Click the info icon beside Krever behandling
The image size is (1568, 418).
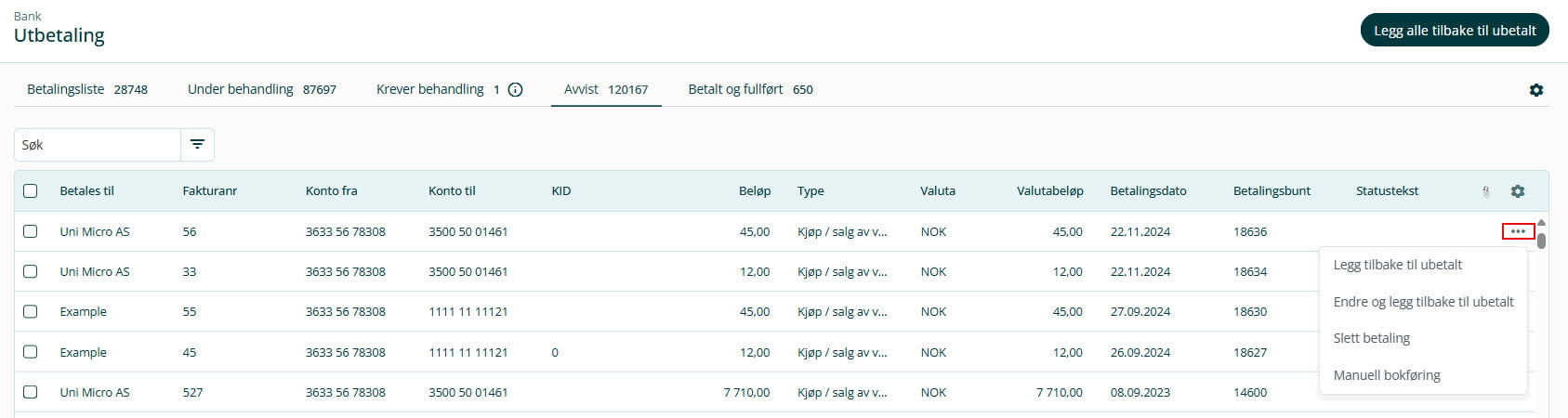click(515, 90)
